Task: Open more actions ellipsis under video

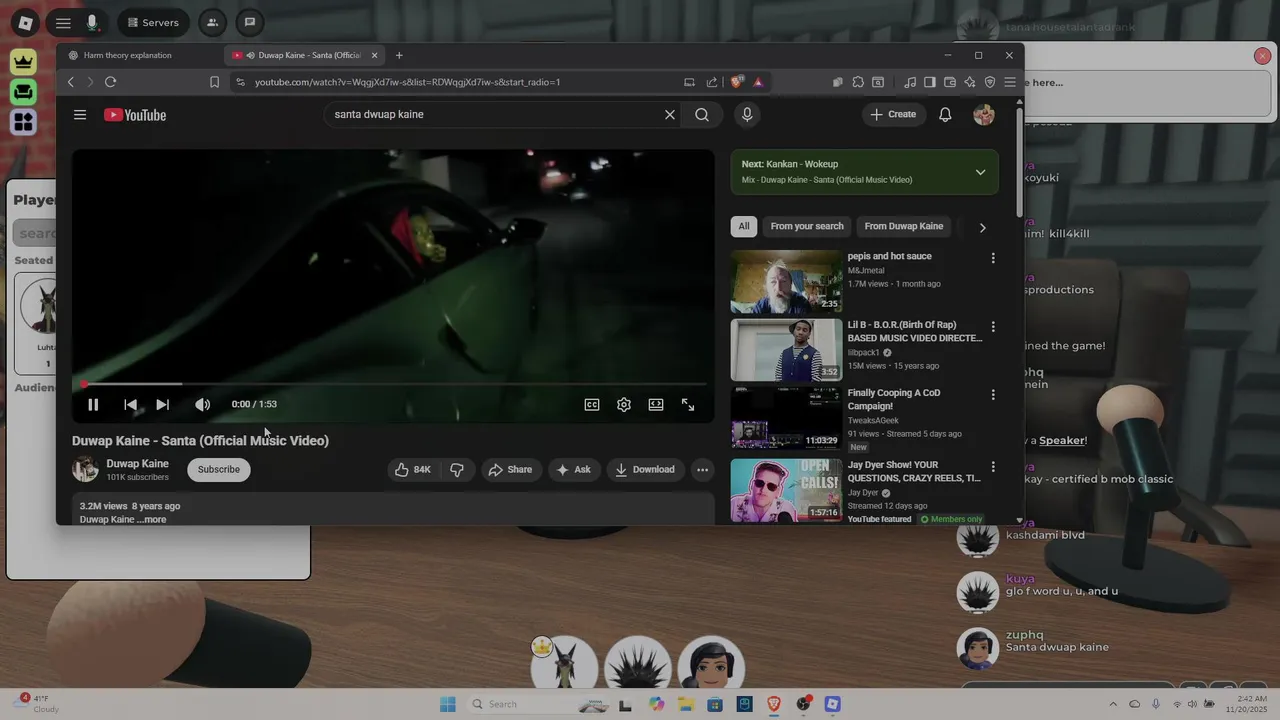Action: (703, 469)
